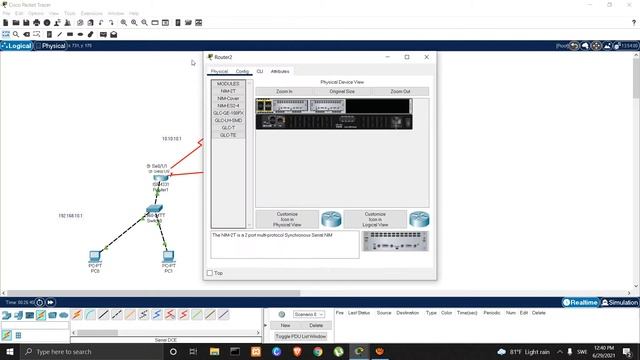Select the Draw Ellipse tool
Viewport: 640px width, 360px height.
(x=80, y=35)
